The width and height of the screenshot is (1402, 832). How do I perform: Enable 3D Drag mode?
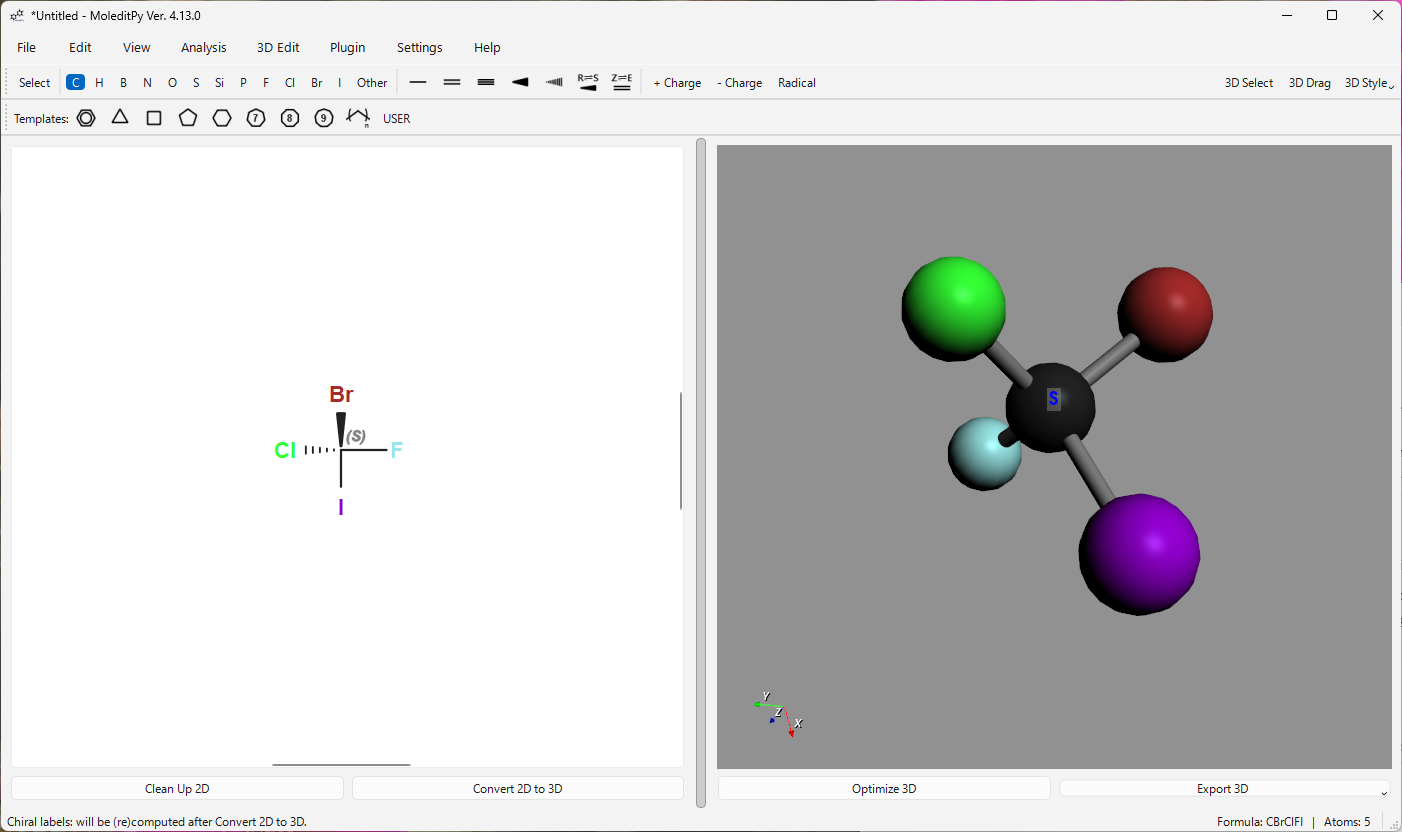[1309, 83]
